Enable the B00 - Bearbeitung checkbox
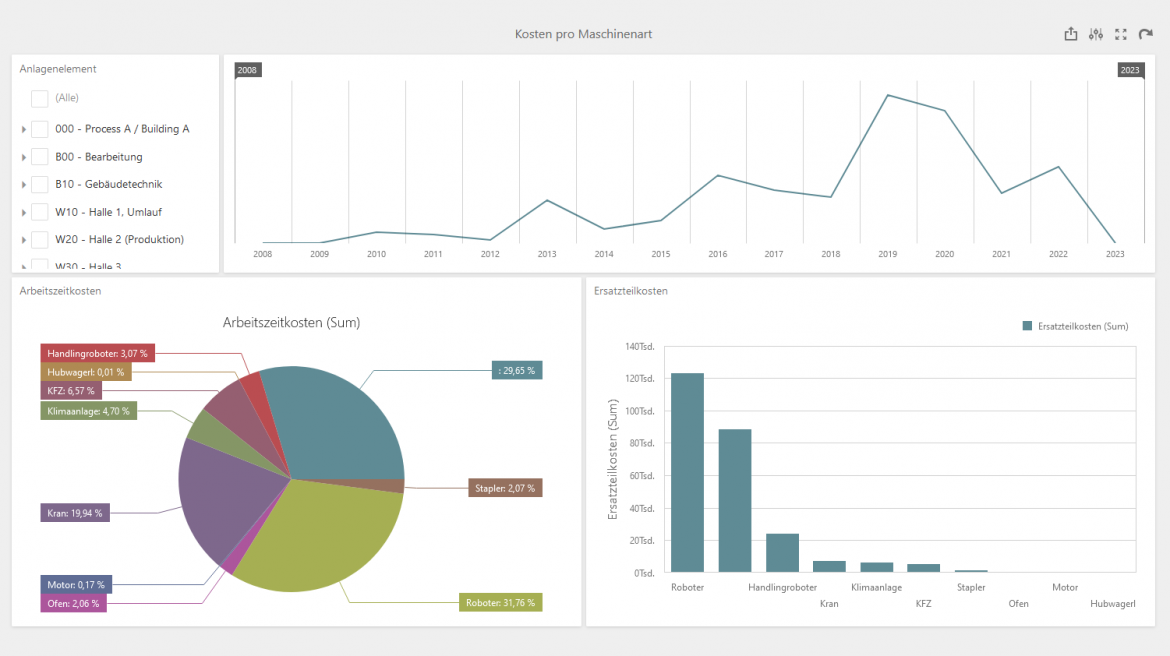Viewport: 1170px width, 656px height. coord(39,156)
